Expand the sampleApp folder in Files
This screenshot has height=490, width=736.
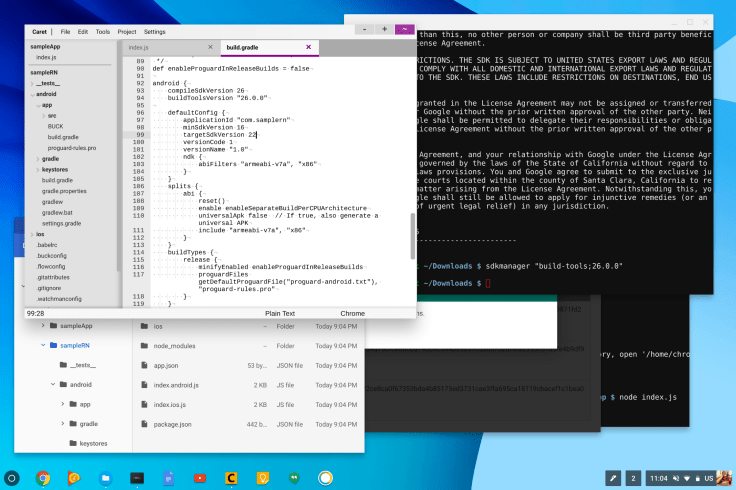43,326
